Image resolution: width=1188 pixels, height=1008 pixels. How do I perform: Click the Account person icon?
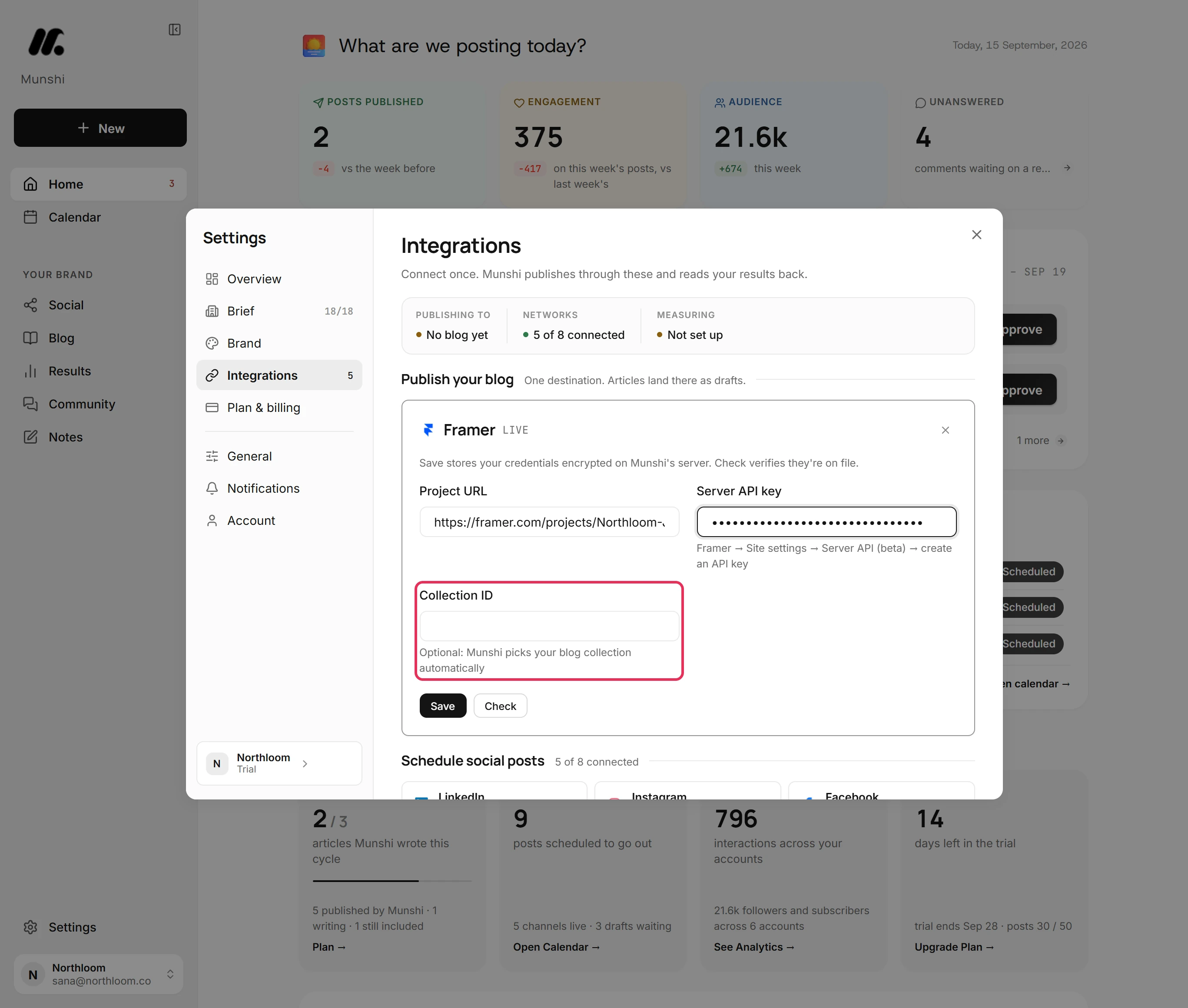(212, 521)
